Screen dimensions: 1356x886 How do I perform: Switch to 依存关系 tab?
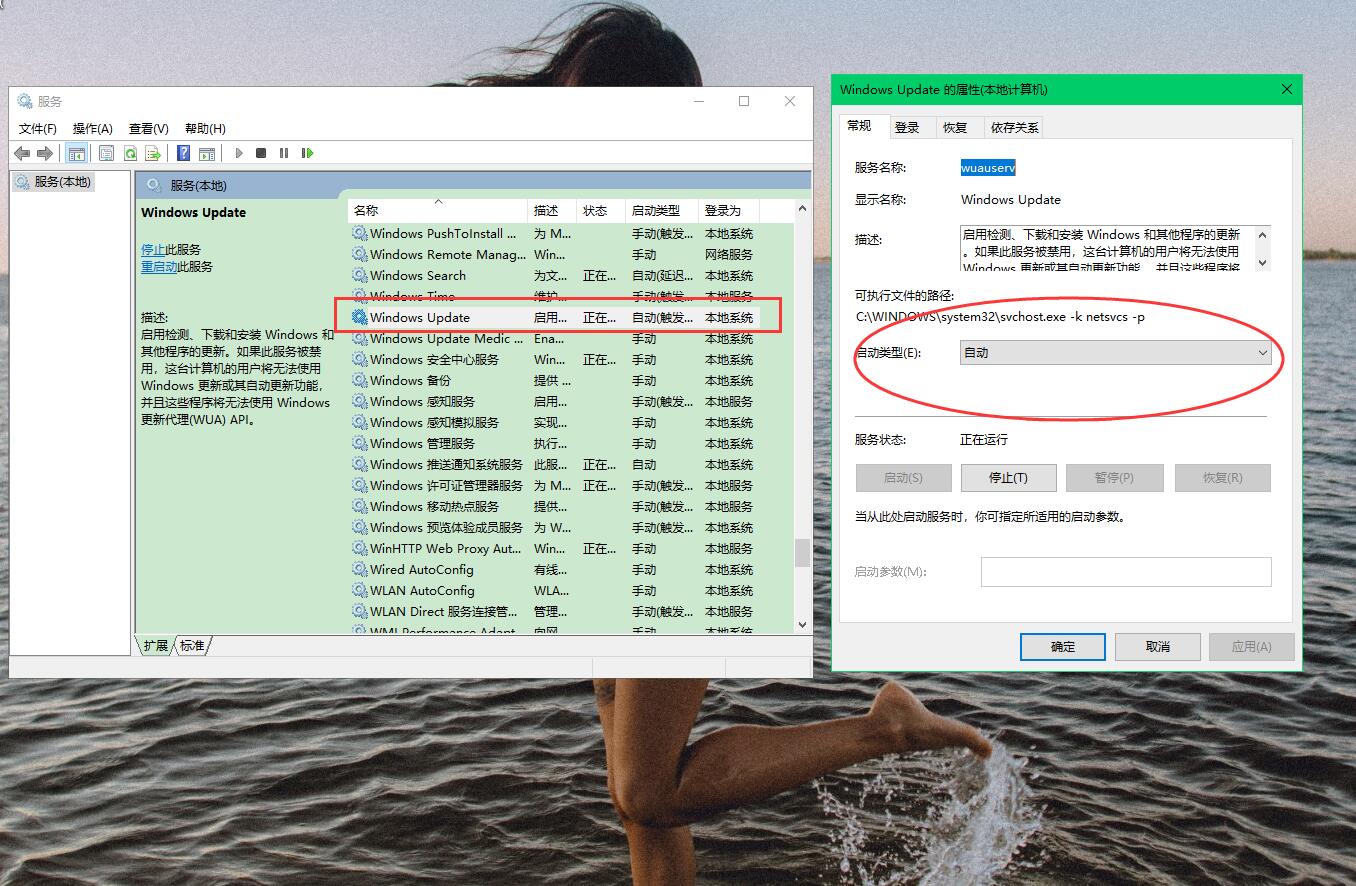1014,127
